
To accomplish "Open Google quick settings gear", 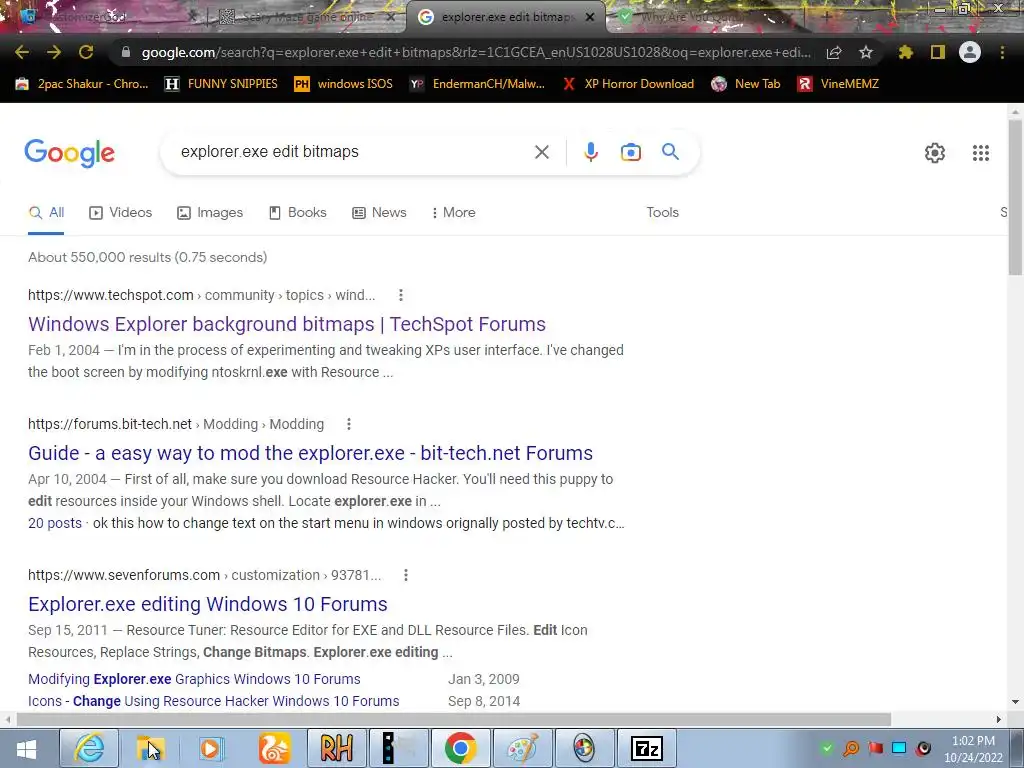I will pos(935,153).
